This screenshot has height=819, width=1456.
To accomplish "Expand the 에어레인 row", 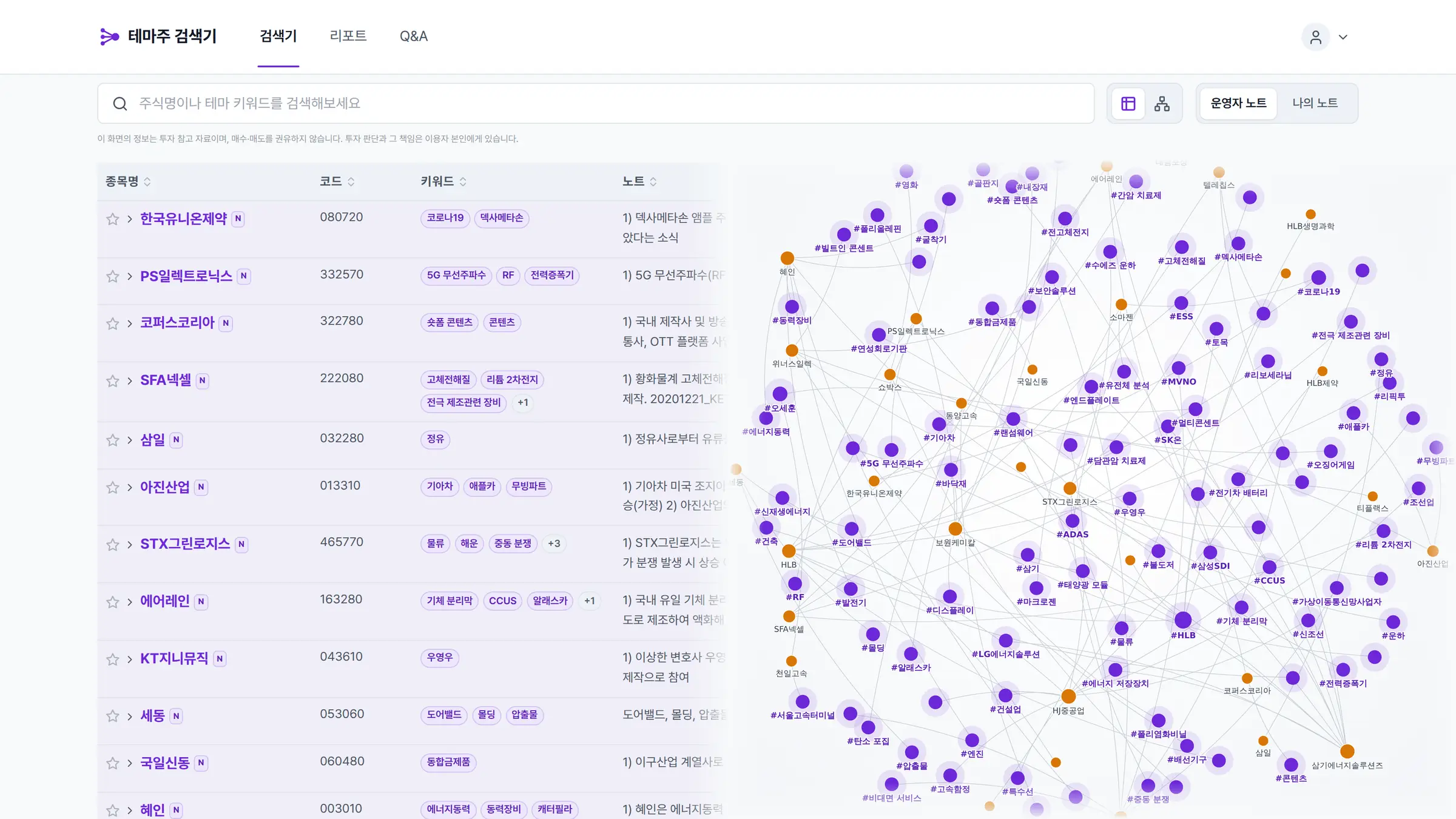I will [x=130, y=602].
